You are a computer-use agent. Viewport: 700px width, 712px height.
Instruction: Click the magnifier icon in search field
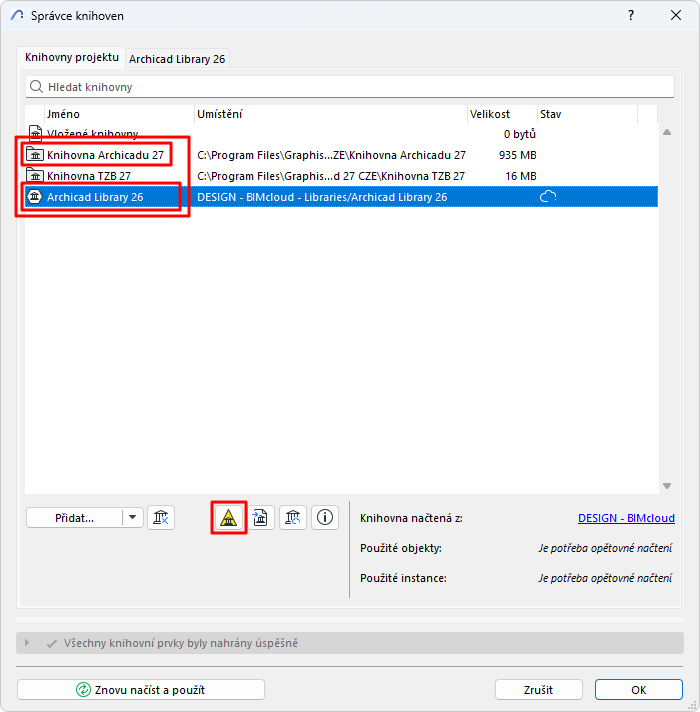36,86
